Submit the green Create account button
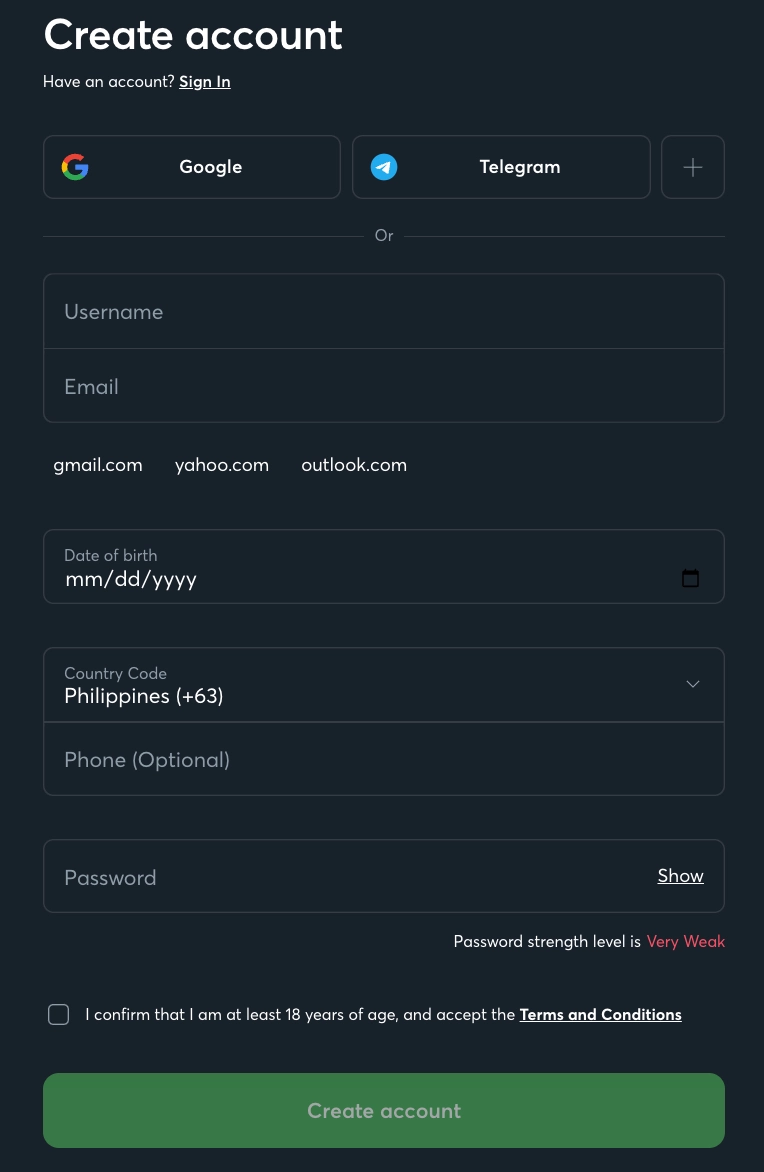764x1172 pixels. [x=383, y=1111]
